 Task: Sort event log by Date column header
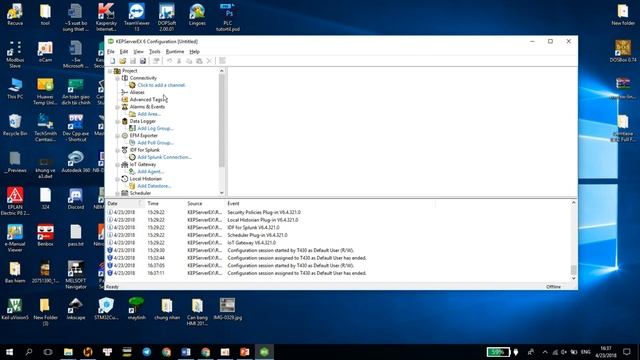pos(125,203)
